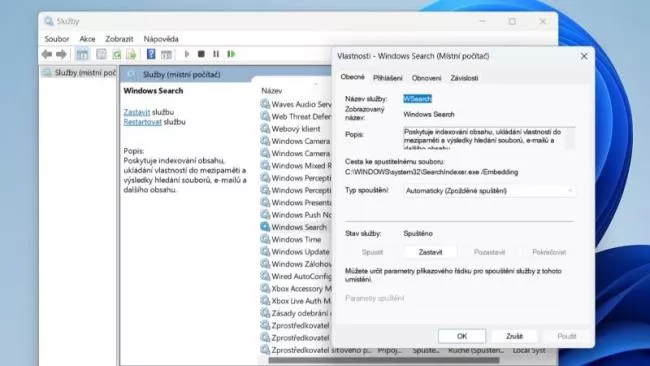Click the Waves Audio service gear icon
The width and height of the screenshot is (650, 366).
265,104
